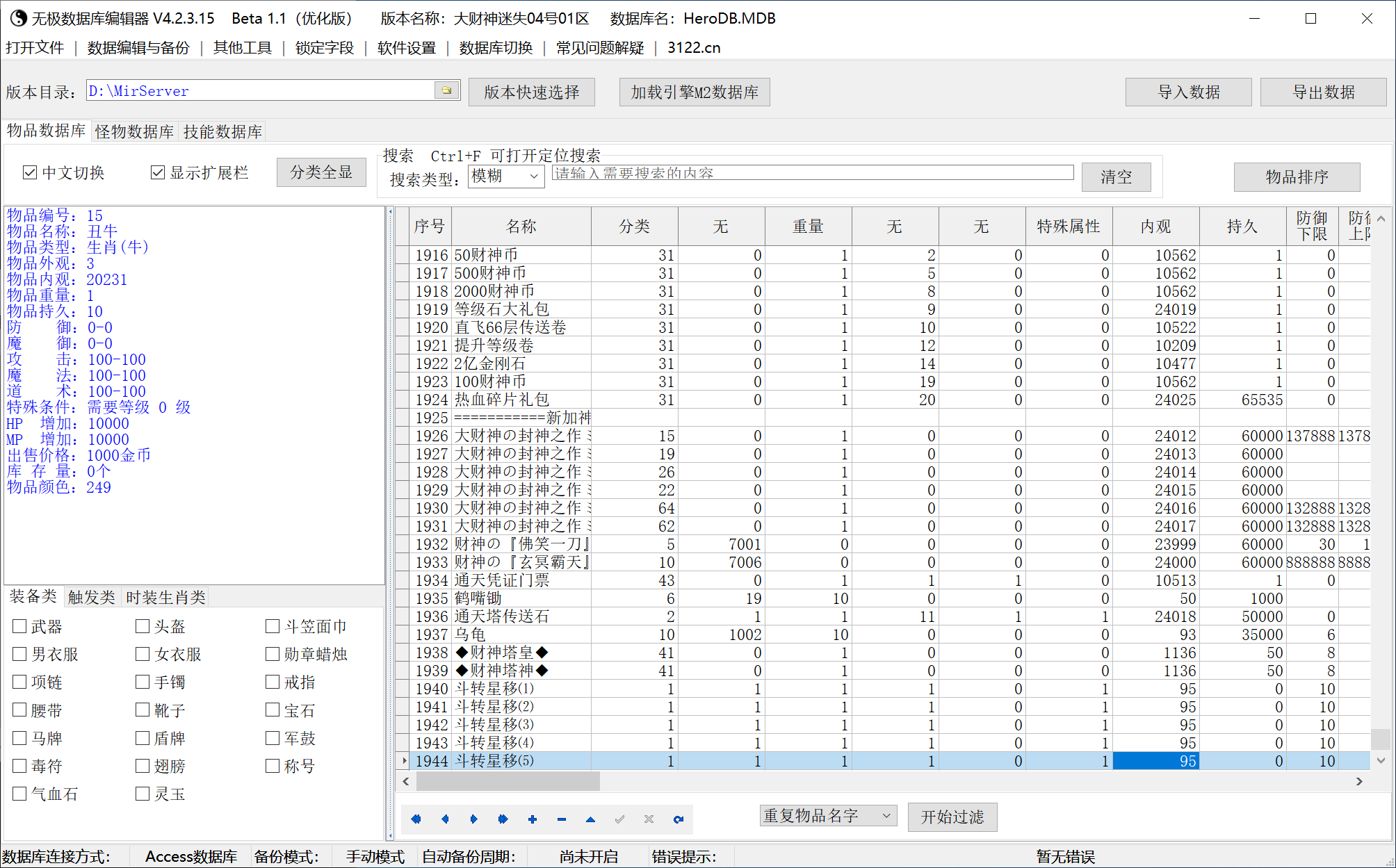Viewport: 1396px width, 868px height.
Task: Click the scroll-down arrow of the table
Action: point(1381,760)
